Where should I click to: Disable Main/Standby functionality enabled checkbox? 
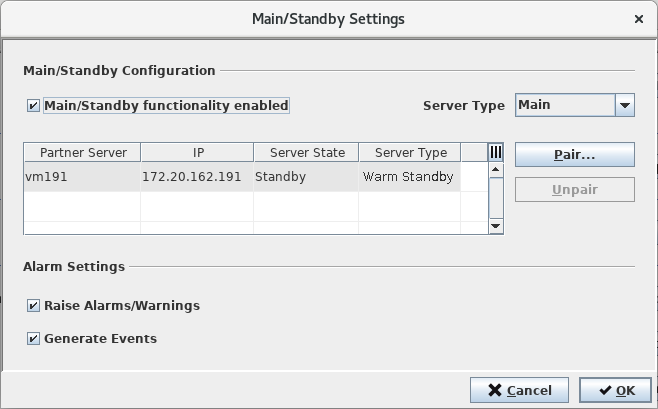[x=34, y=105]
